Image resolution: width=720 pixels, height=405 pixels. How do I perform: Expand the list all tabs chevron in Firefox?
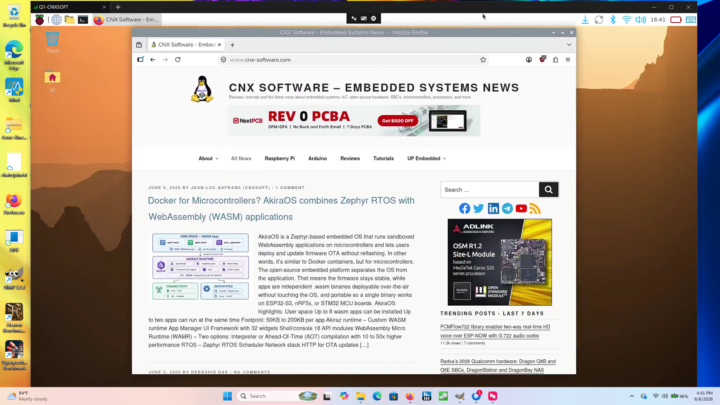tap(569, 45)
